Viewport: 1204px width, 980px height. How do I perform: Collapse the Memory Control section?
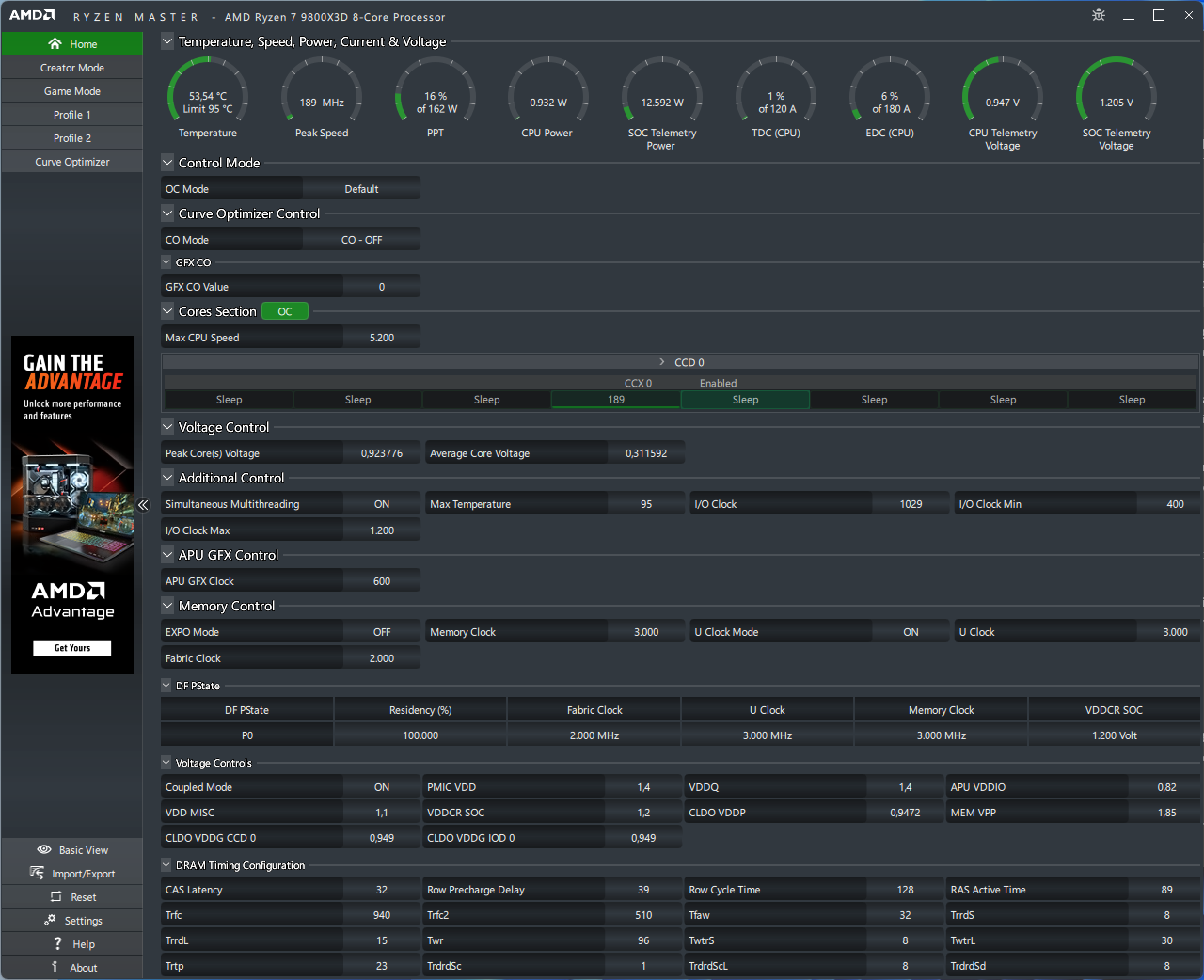click(x=167, y=605)
